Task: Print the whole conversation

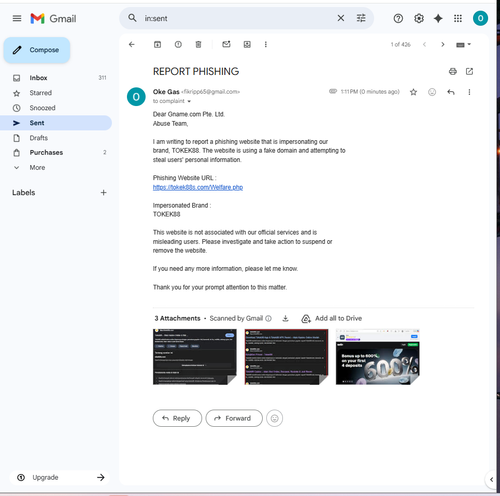Action: tap(452, 71)
